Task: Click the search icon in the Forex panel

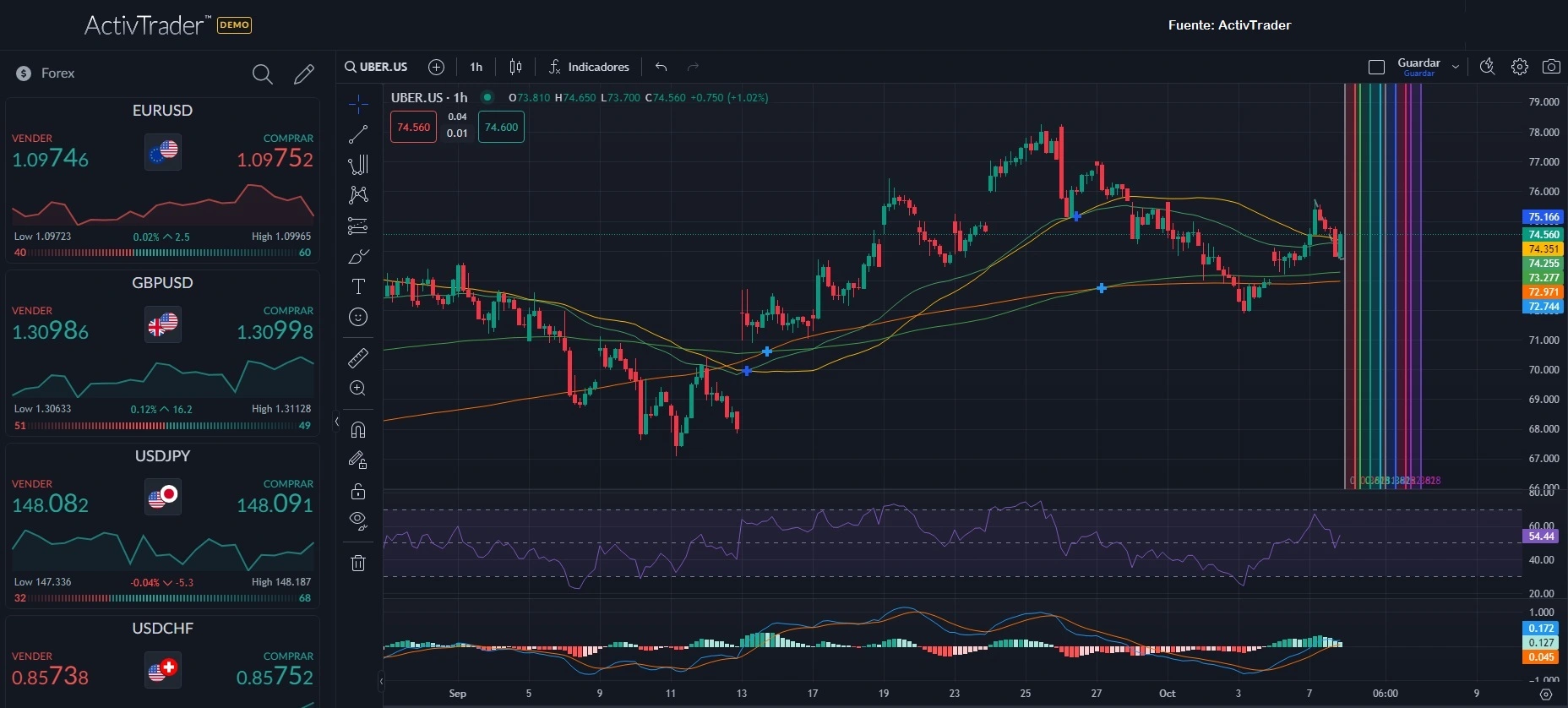Action: pos(262,74)
